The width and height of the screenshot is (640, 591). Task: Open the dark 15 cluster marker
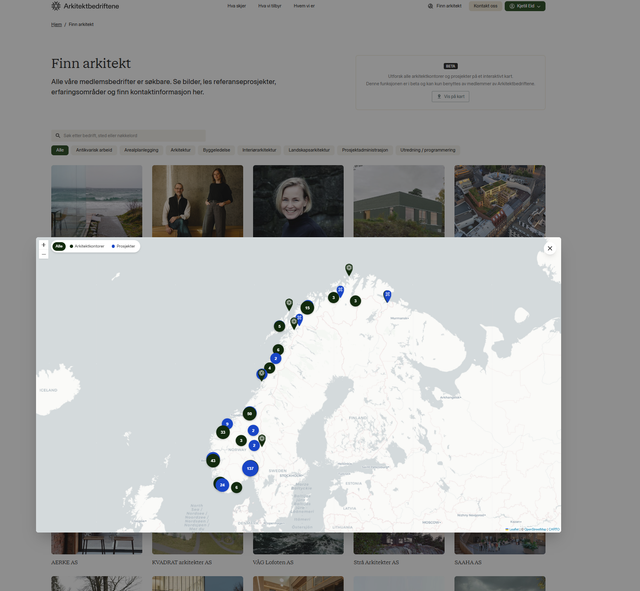(307, 308)
